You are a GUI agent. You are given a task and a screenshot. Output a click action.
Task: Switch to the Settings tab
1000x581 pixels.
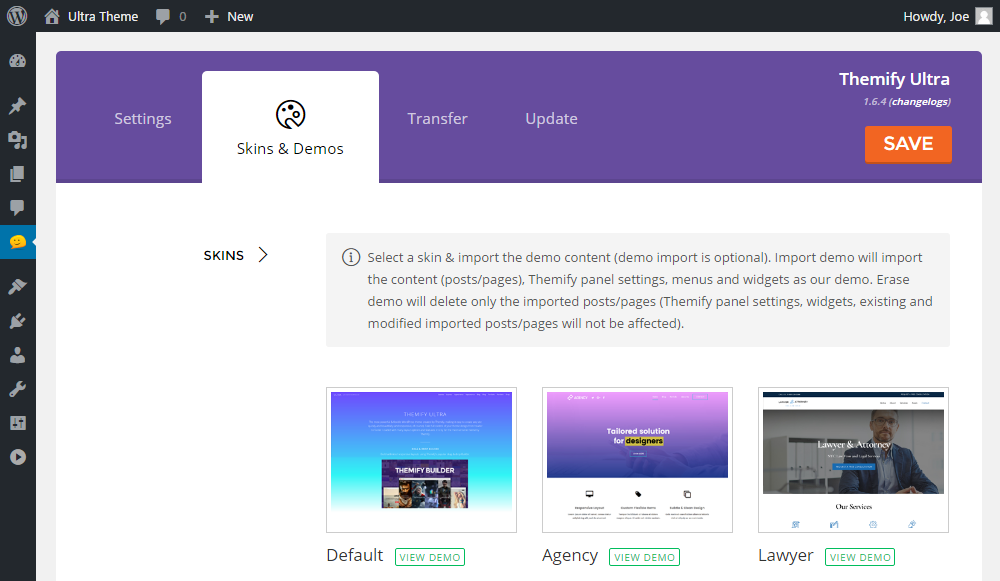[x=143, y=119]
